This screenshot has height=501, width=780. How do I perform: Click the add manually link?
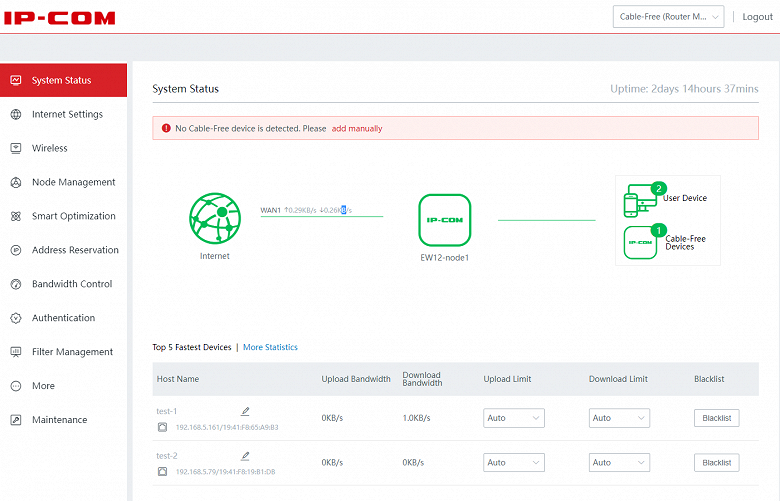(x=357, y=128)
